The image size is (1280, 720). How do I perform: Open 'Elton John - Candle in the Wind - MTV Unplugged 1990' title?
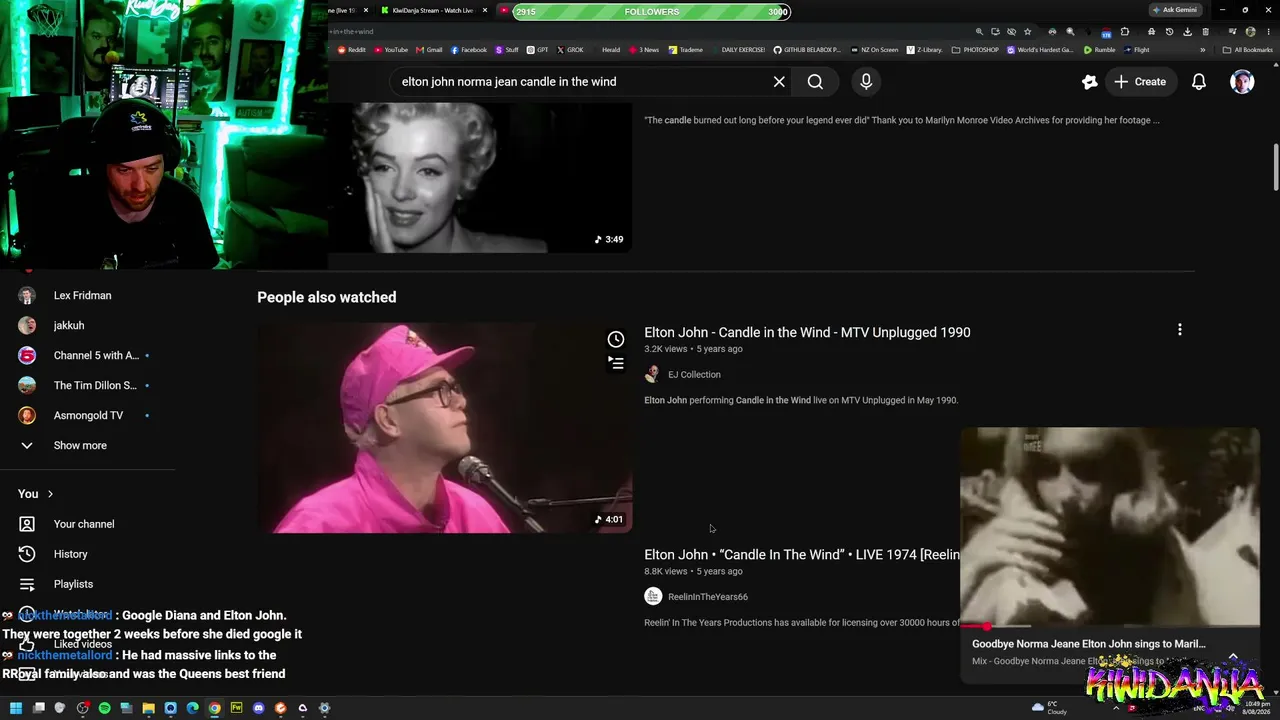(x=807, y=332)
